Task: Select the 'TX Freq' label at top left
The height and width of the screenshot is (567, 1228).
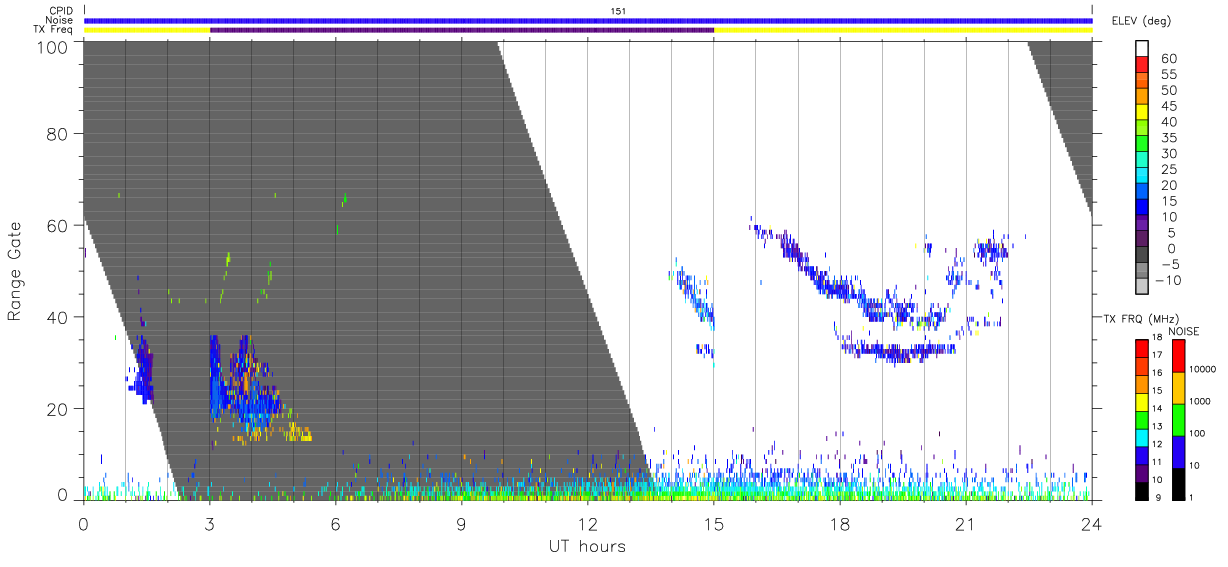Action: tap(53, 30)
